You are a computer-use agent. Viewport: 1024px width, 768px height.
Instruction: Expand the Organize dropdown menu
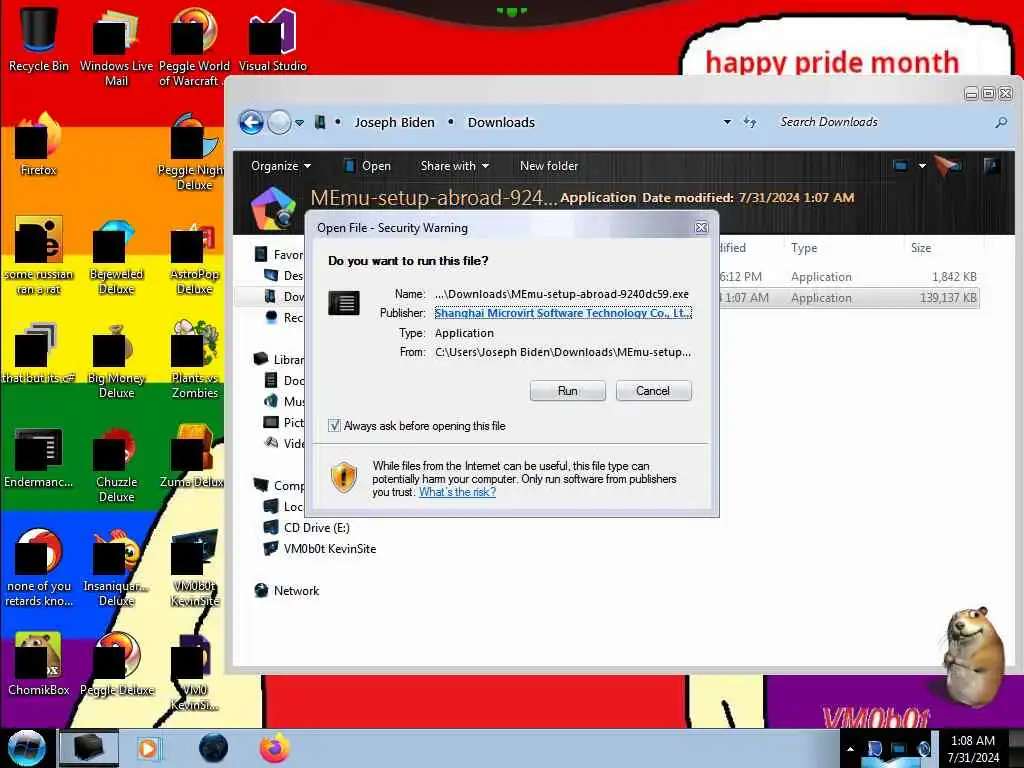[x=281, y=166]
